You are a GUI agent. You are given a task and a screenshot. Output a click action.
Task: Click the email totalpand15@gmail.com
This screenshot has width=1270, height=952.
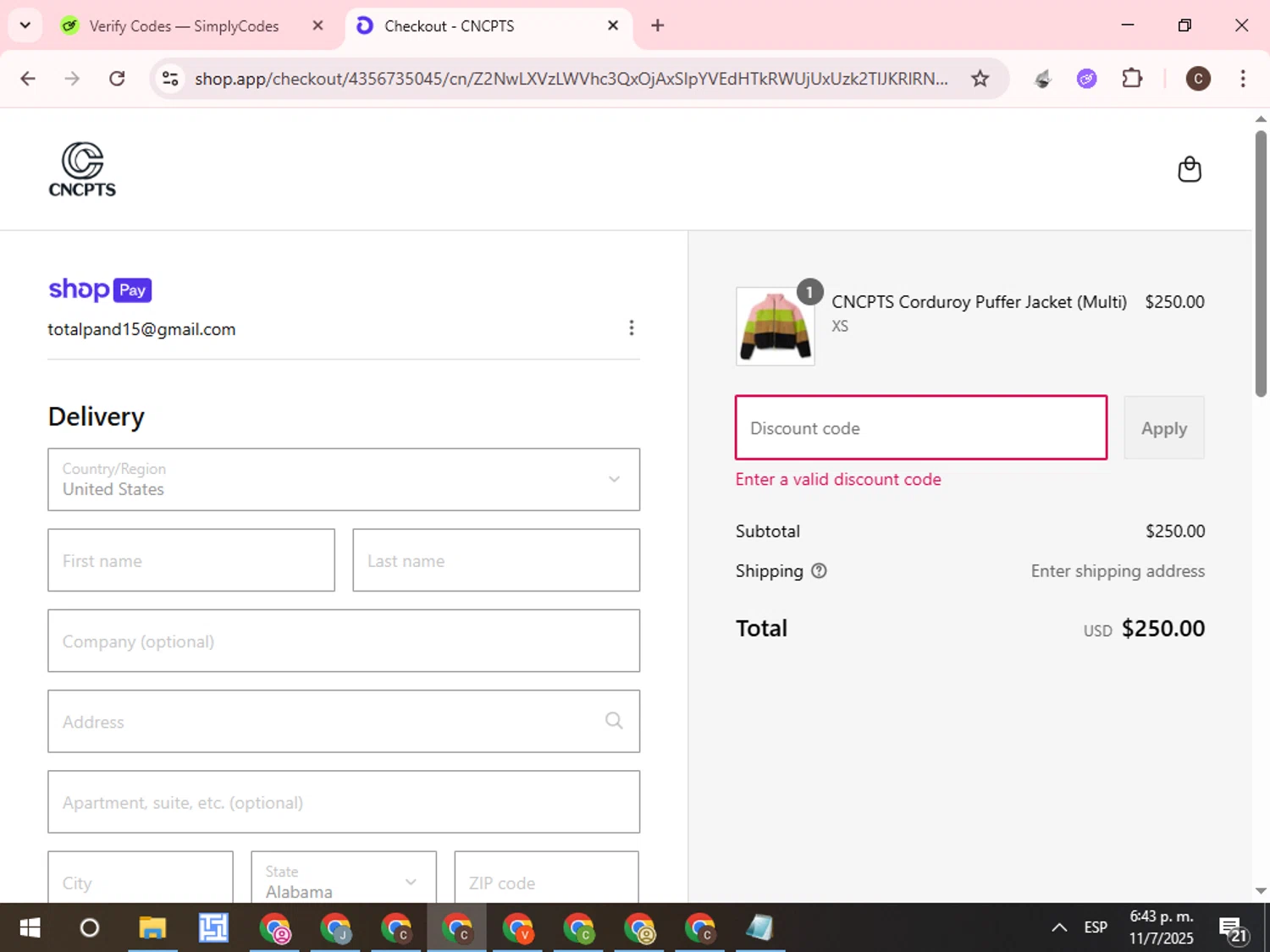click(x=141, y=329)
